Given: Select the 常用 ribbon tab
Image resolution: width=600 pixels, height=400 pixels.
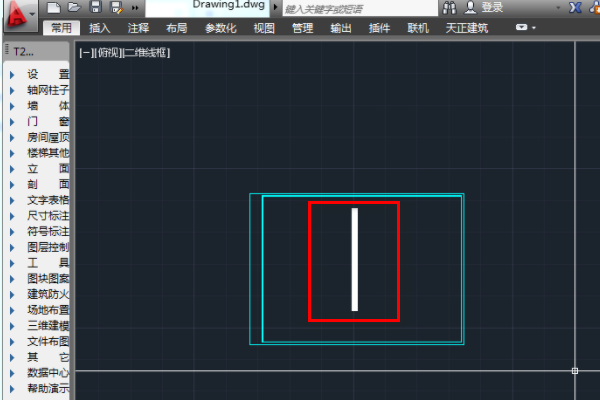Looking at the screenshot, I should pyautogui.click(x=61, y=28).
